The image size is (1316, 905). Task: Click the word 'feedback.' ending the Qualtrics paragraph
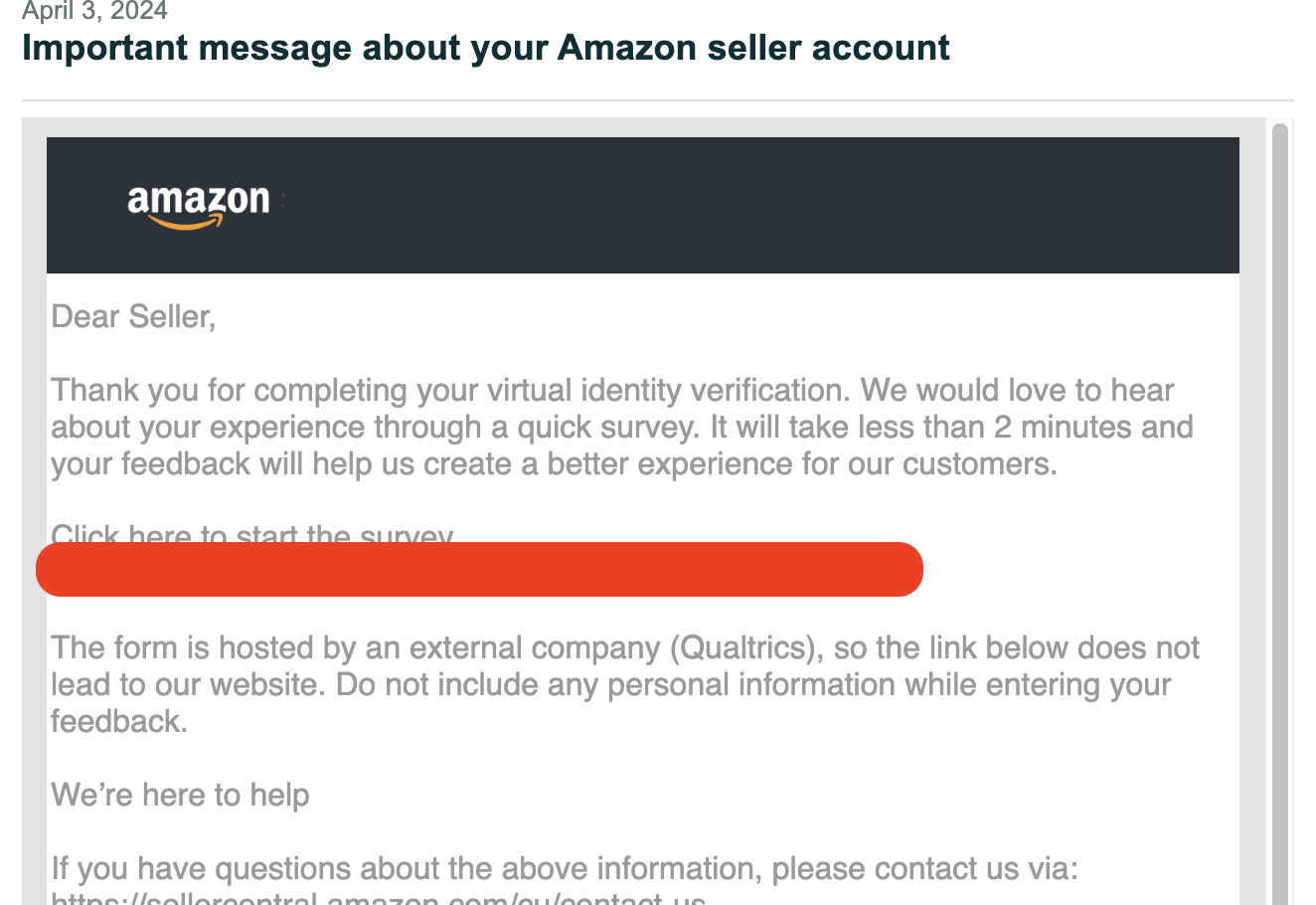[x=119, y=721]
